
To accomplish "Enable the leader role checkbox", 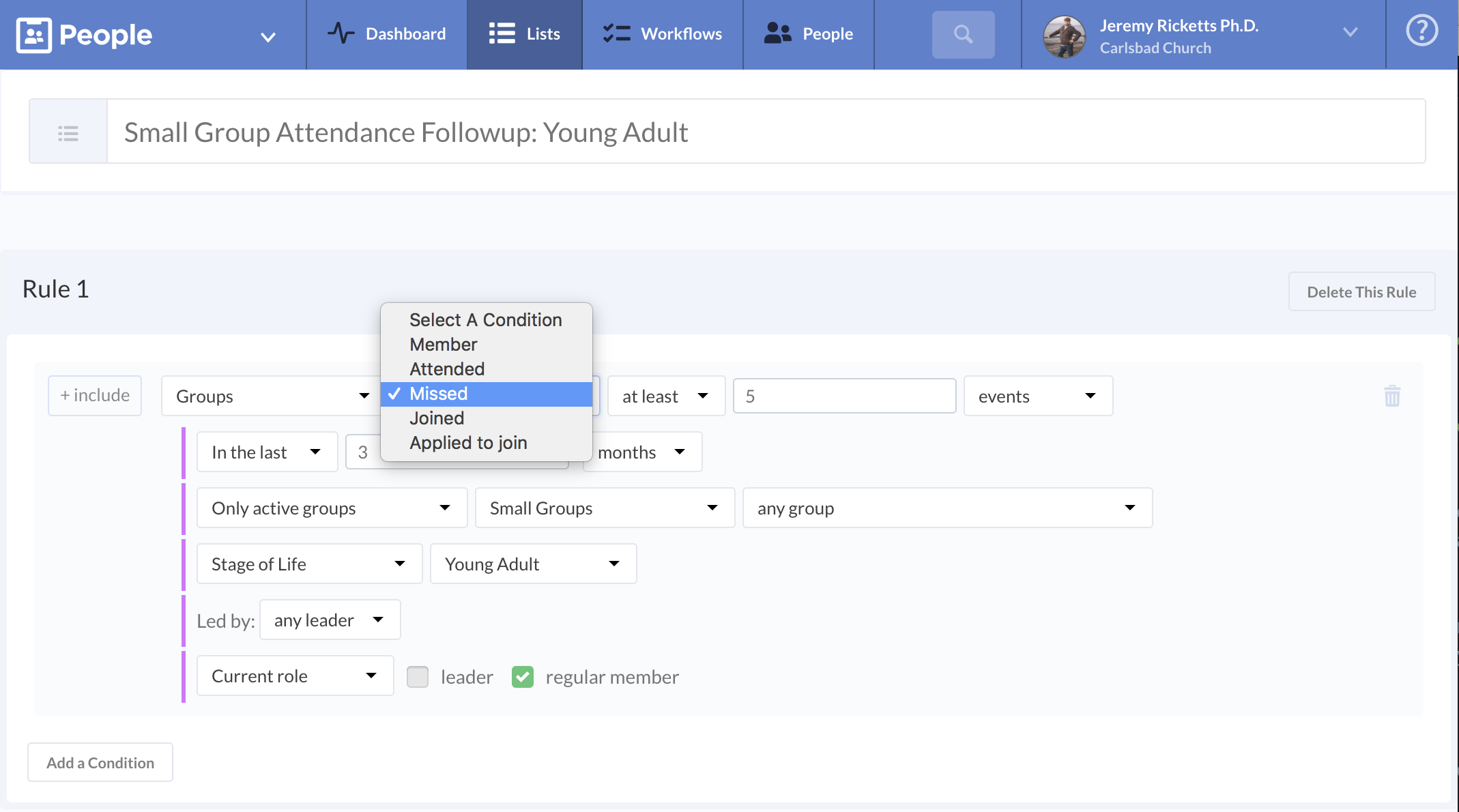I will (x=418, y=677).
